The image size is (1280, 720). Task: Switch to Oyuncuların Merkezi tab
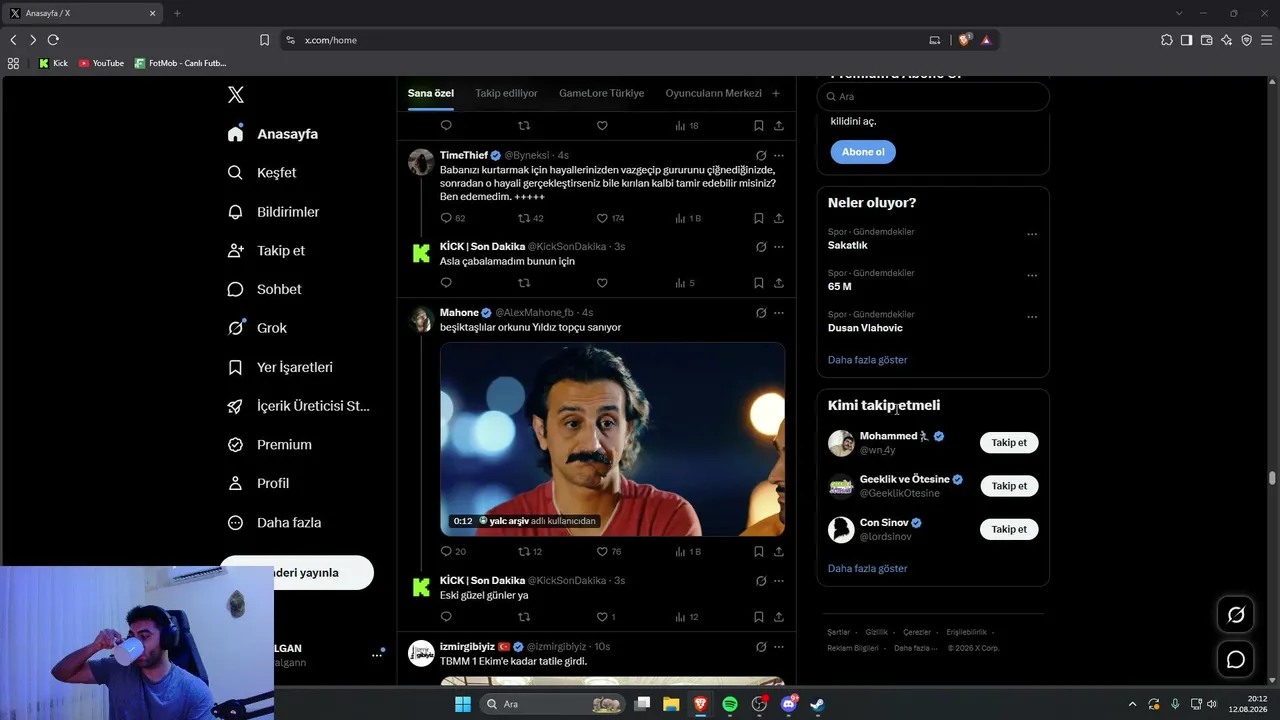713,93
